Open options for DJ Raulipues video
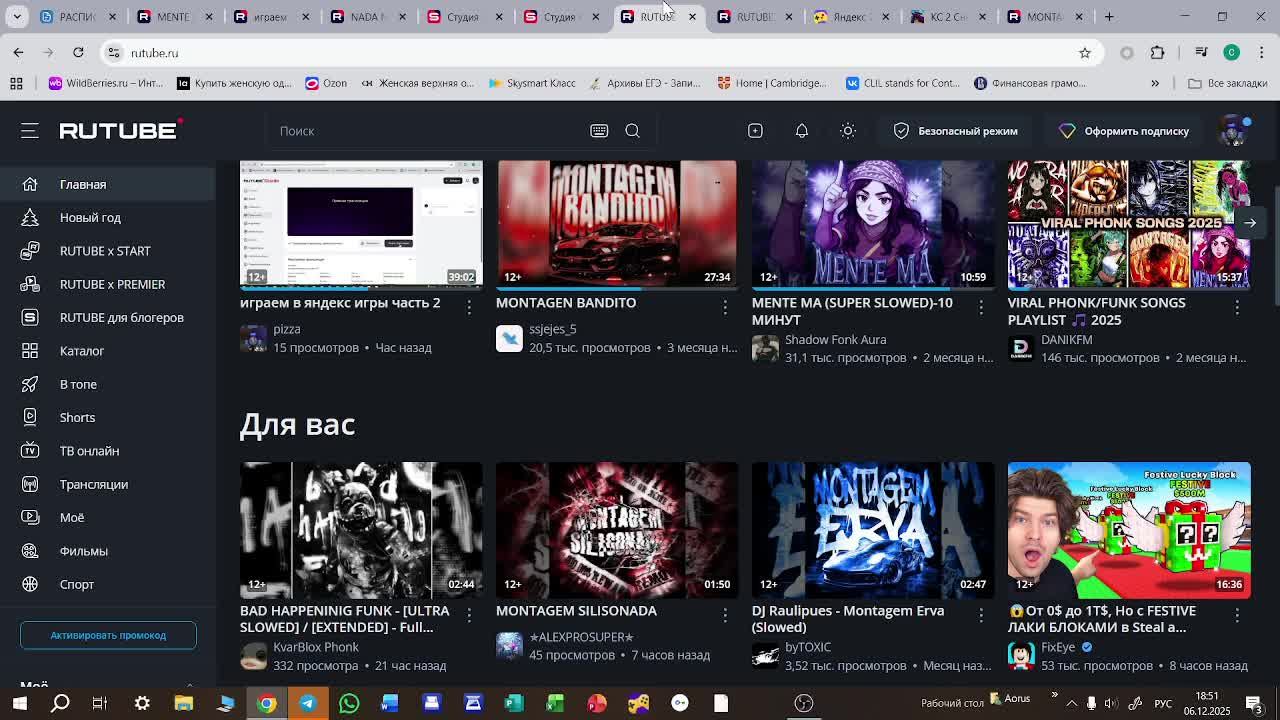This screenshot has height=720, width=1280. tap(981, 616)
